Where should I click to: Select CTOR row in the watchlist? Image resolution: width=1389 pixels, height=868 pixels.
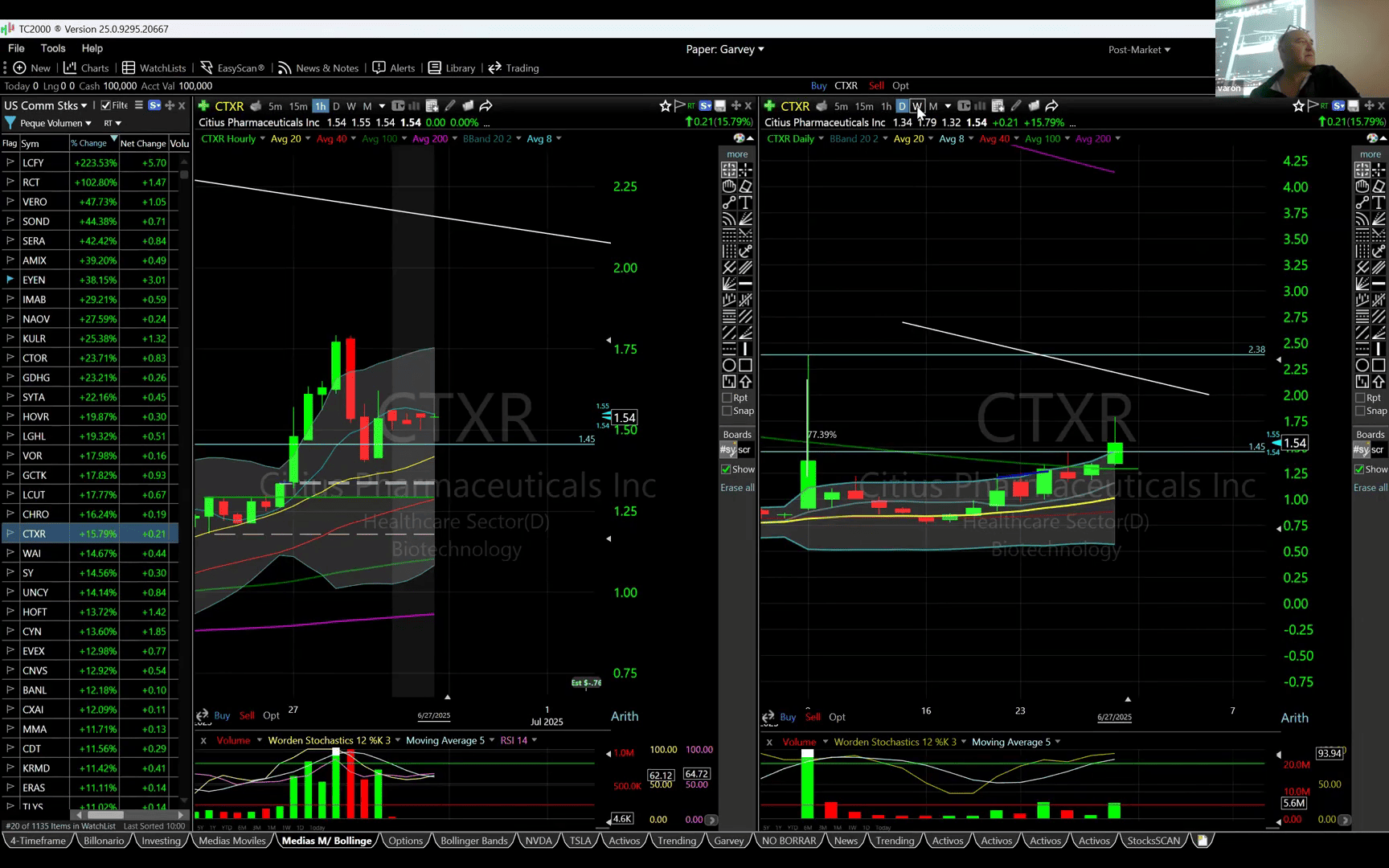tap(35, 358)
